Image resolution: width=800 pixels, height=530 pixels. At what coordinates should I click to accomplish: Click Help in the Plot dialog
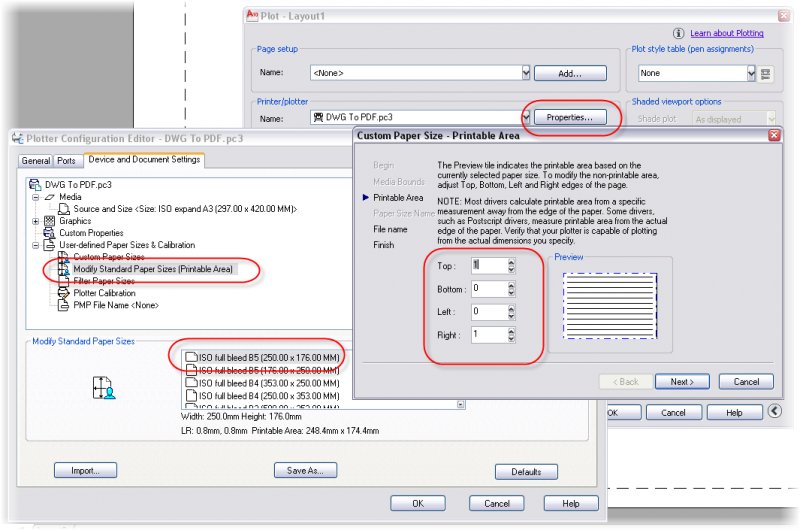(734, 413)
